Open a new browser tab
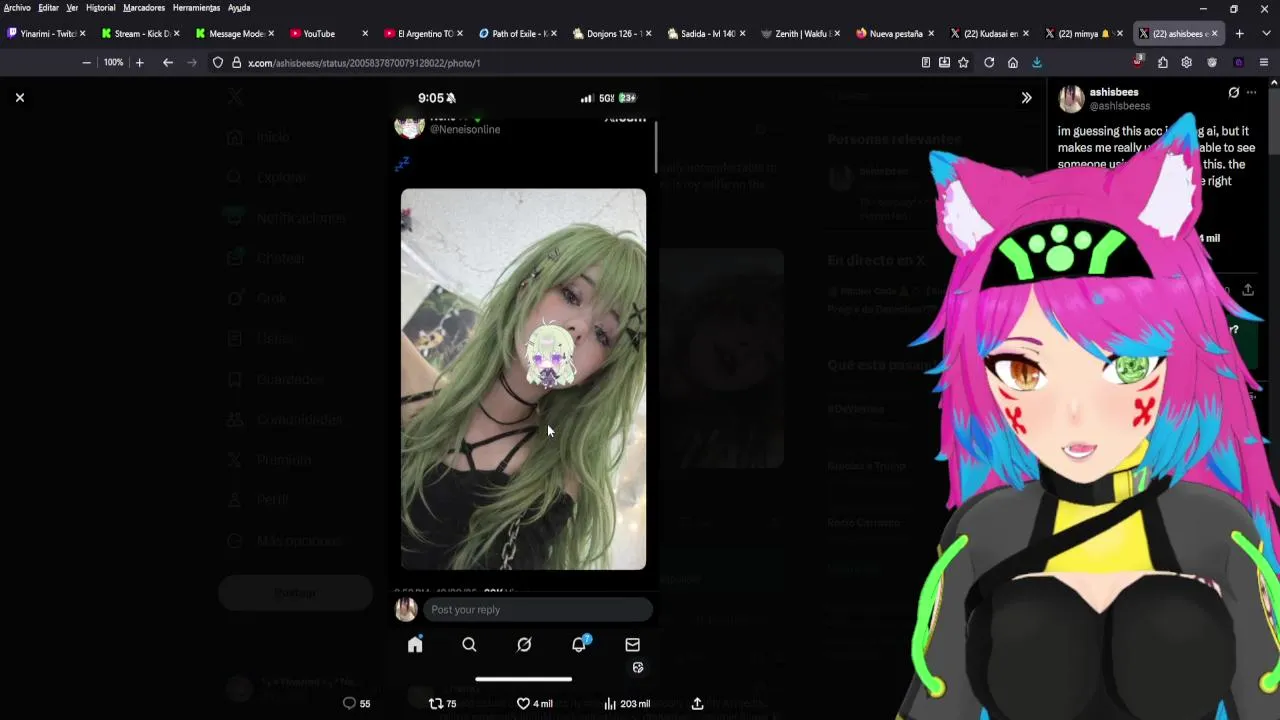Viewport: 1280px width, 720px height. pos(1239,33)
